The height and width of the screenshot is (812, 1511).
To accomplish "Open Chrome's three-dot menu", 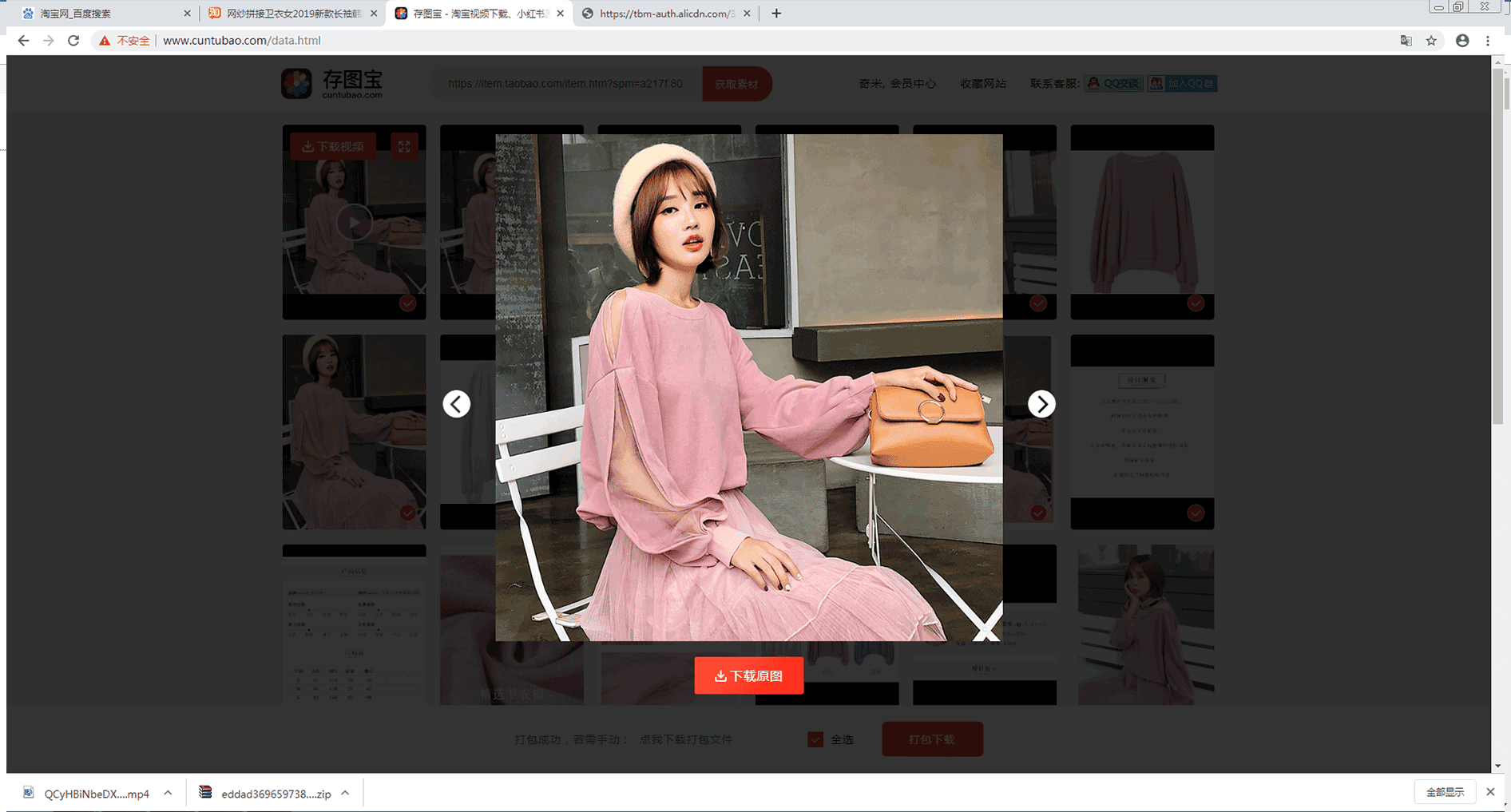I will pos(1488,41).
